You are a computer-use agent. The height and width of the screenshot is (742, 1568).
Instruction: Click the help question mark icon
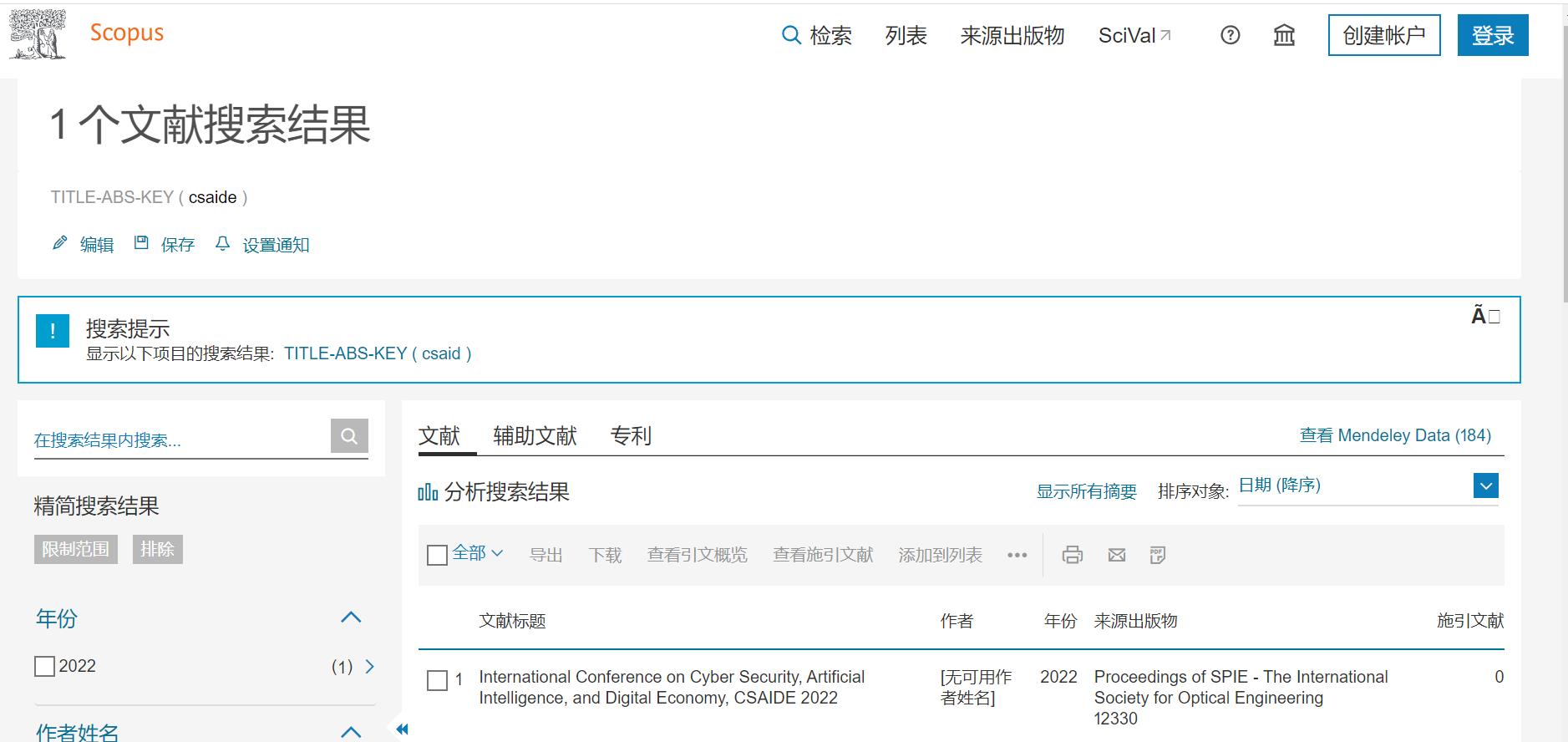coord(1230,35)
